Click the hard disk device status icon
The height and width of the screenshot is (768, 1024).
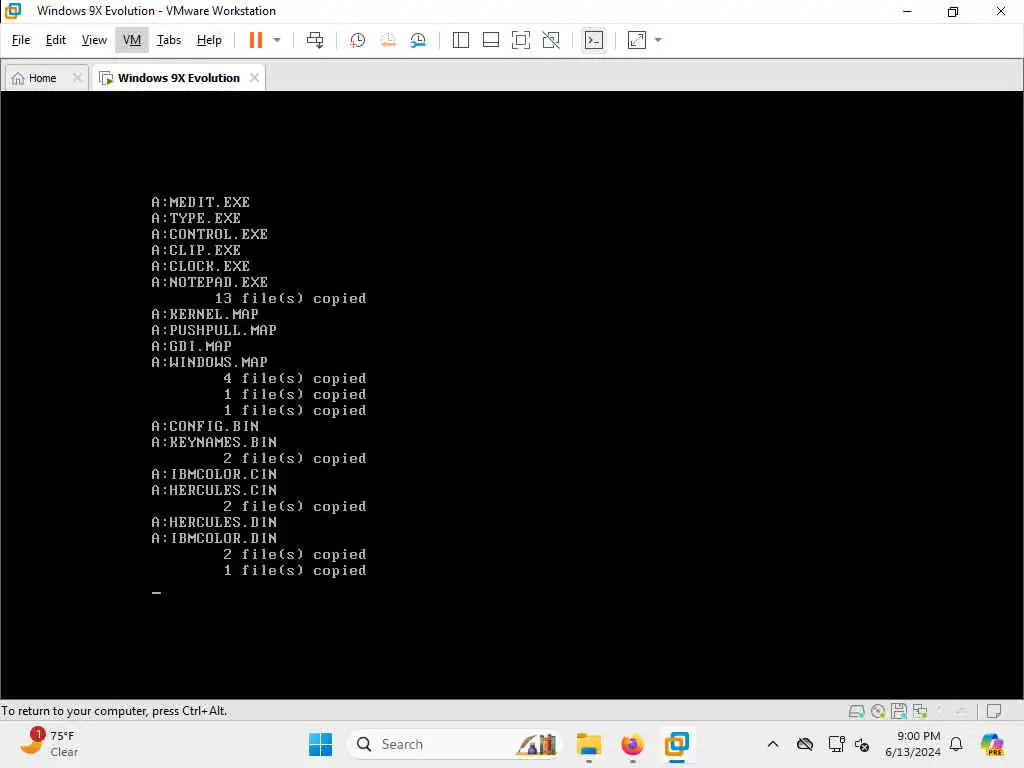pos(856,711)
